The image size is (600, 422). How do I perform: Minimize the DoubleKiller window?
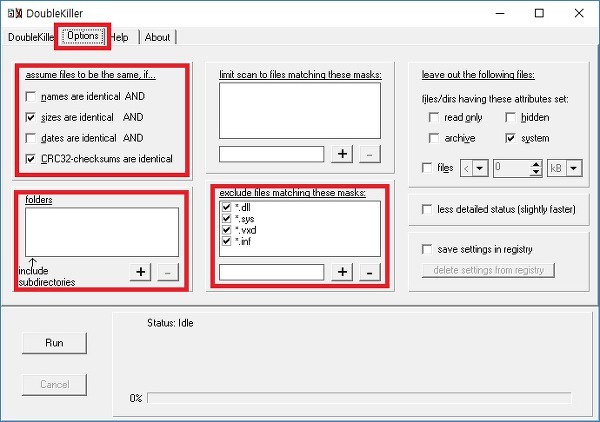pyautogui.click(x=500, y=13)
